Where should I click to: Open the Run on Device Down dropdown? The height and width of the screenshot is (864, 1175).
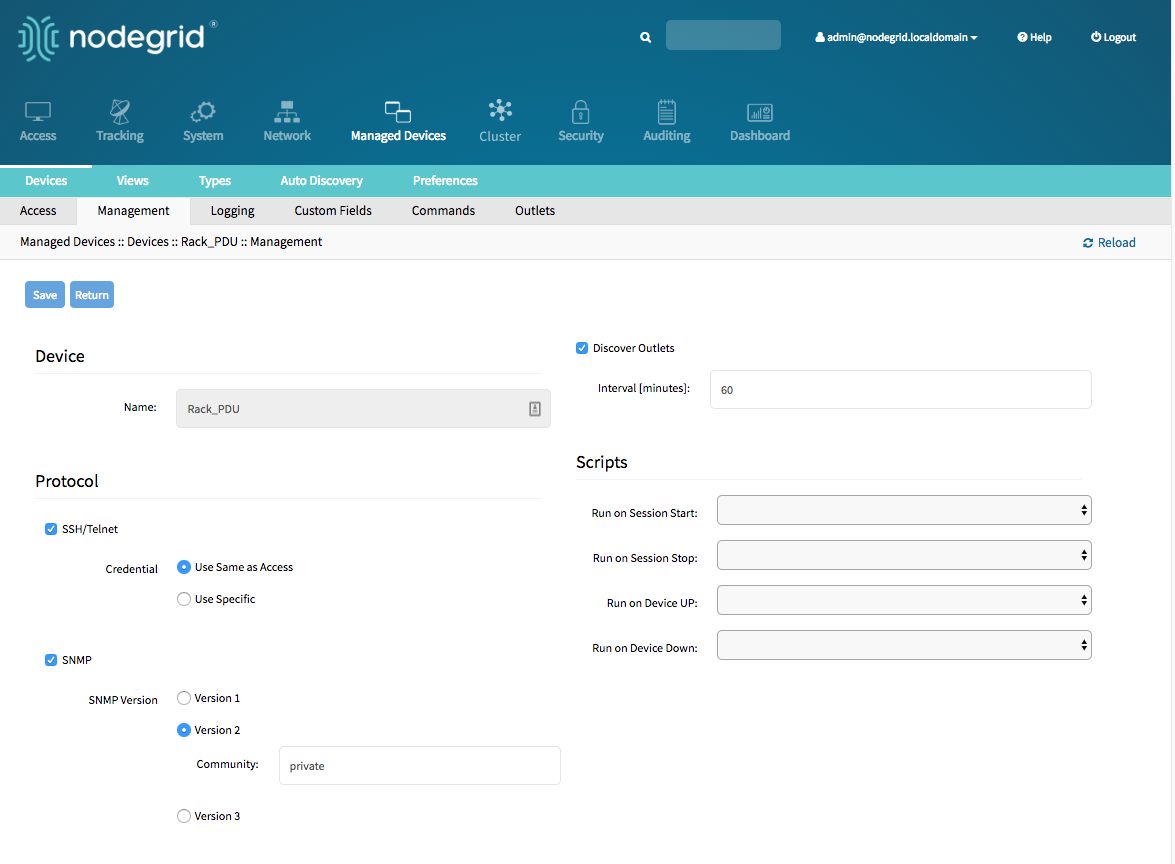(904, 645)
